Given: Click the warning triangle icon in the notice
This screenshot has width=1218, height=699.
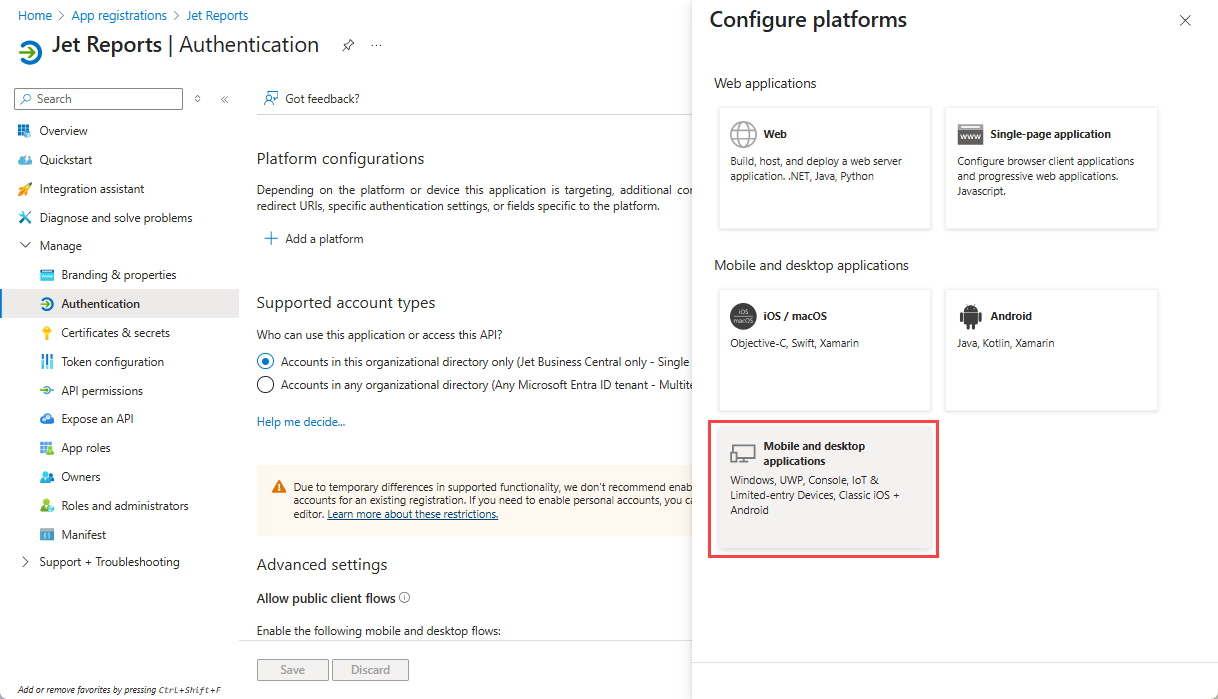Looking at the screenshot, I should click(x=279, y=487).
